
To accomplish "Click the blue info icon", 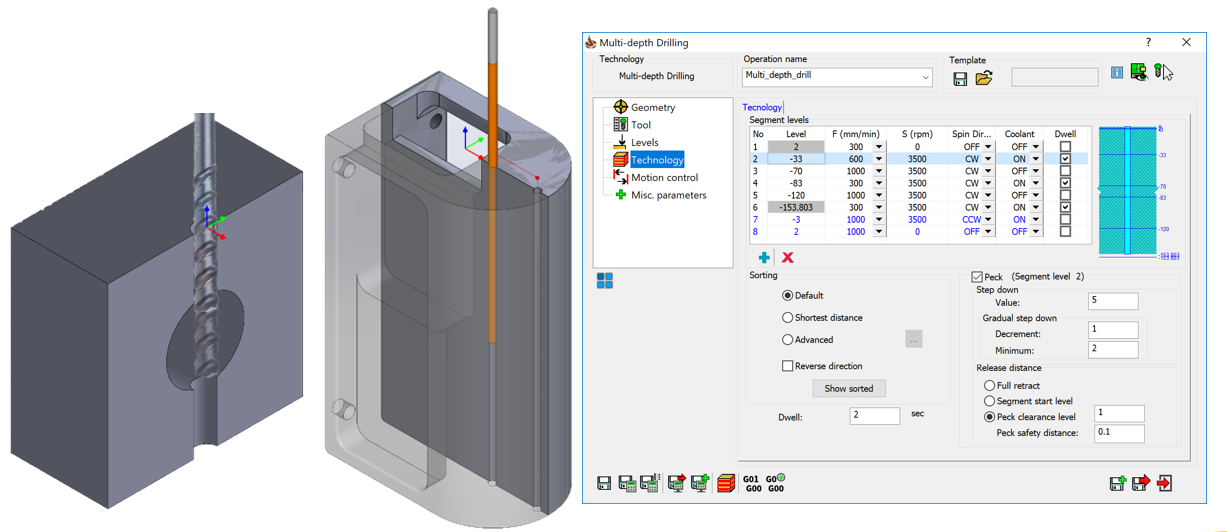I will (x=1117, y=73).
